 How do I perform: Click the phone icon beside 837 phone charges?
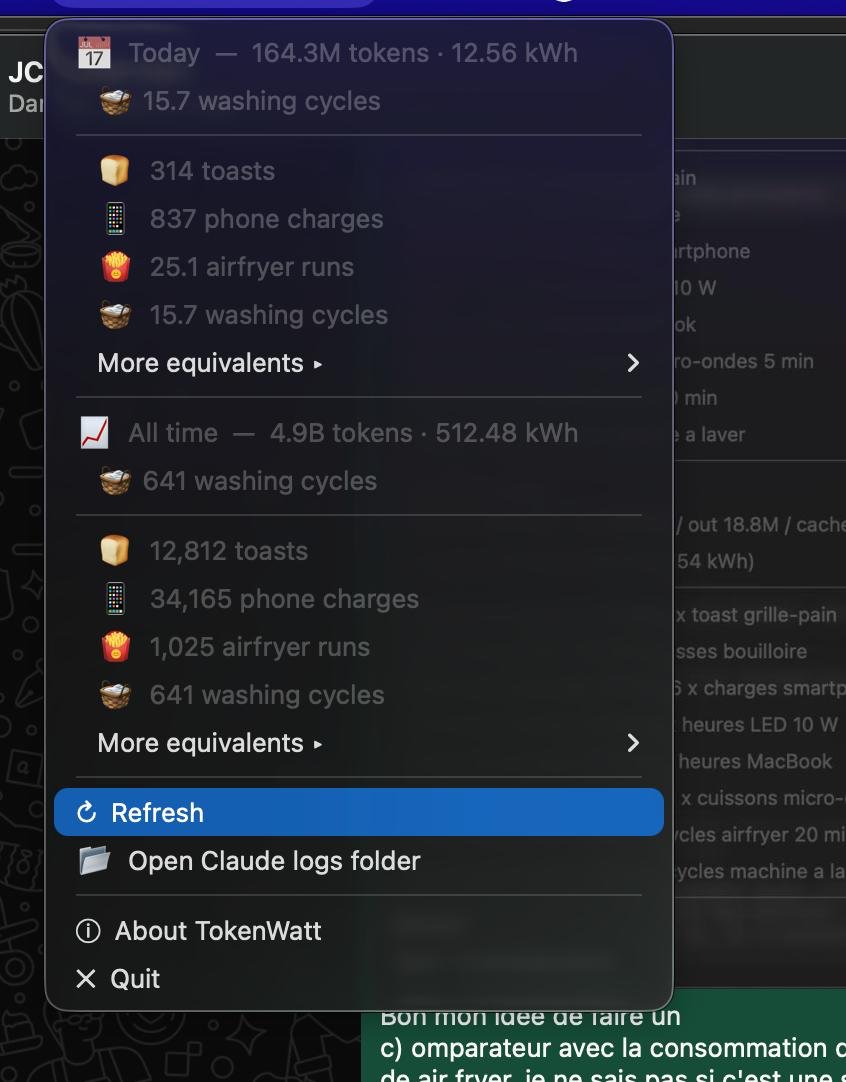[115, 219]
